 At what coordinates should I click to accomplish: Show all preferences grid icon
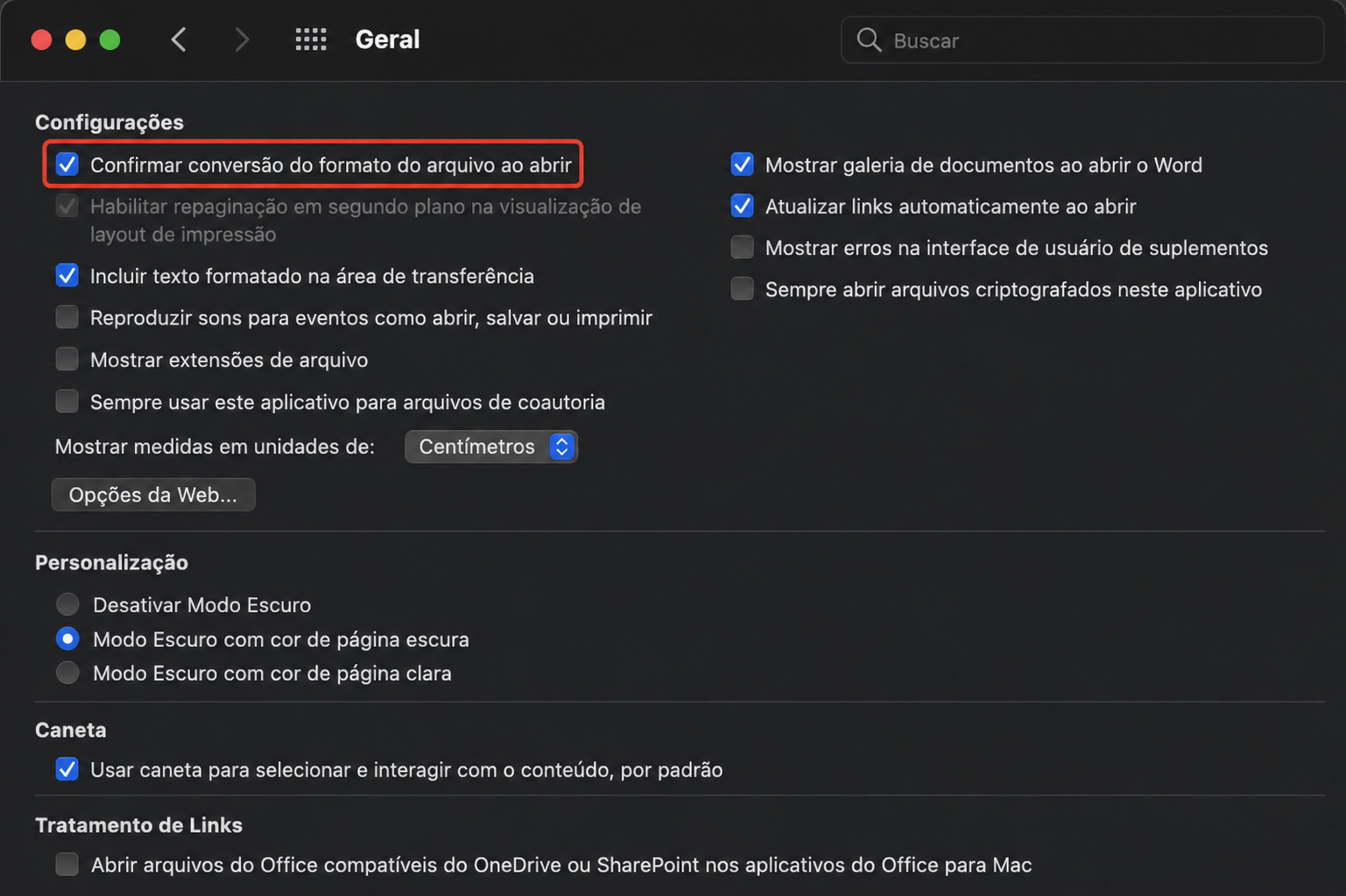tap(310, 39)
